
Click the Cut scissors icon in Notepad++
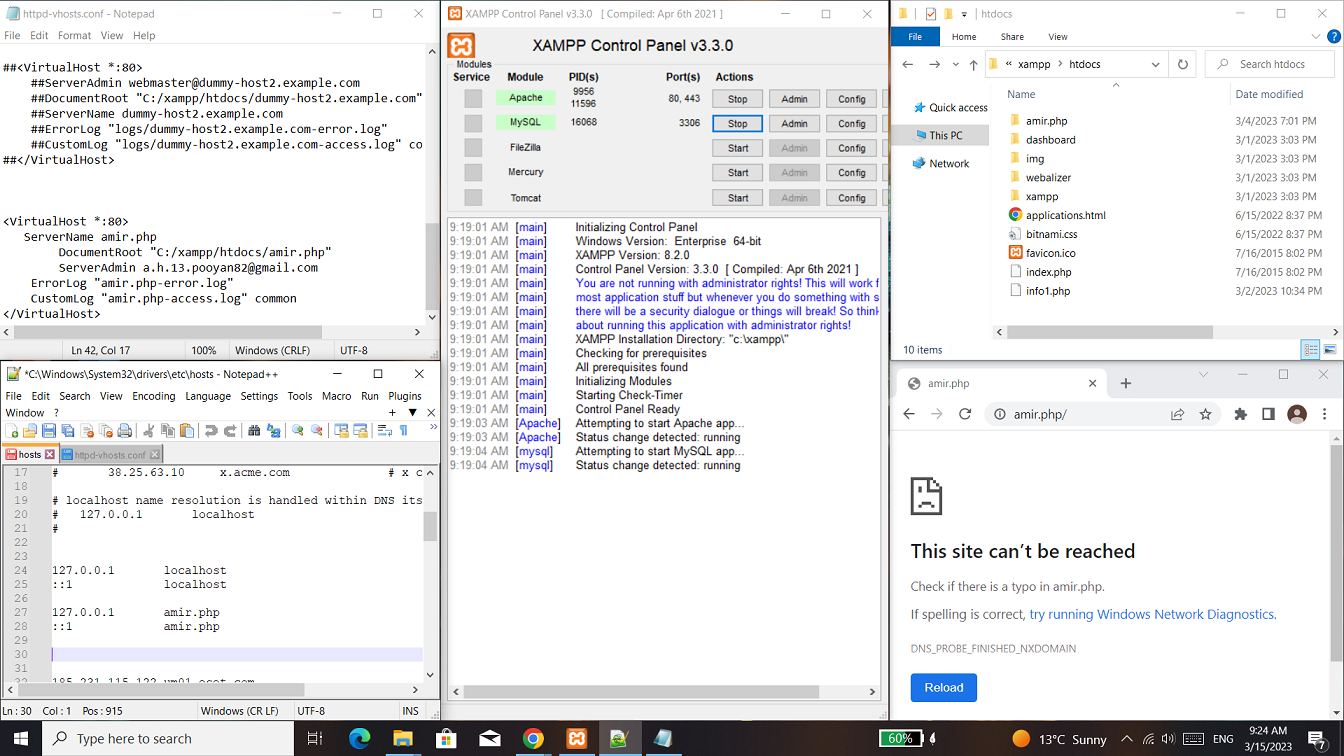click(149, 431)
